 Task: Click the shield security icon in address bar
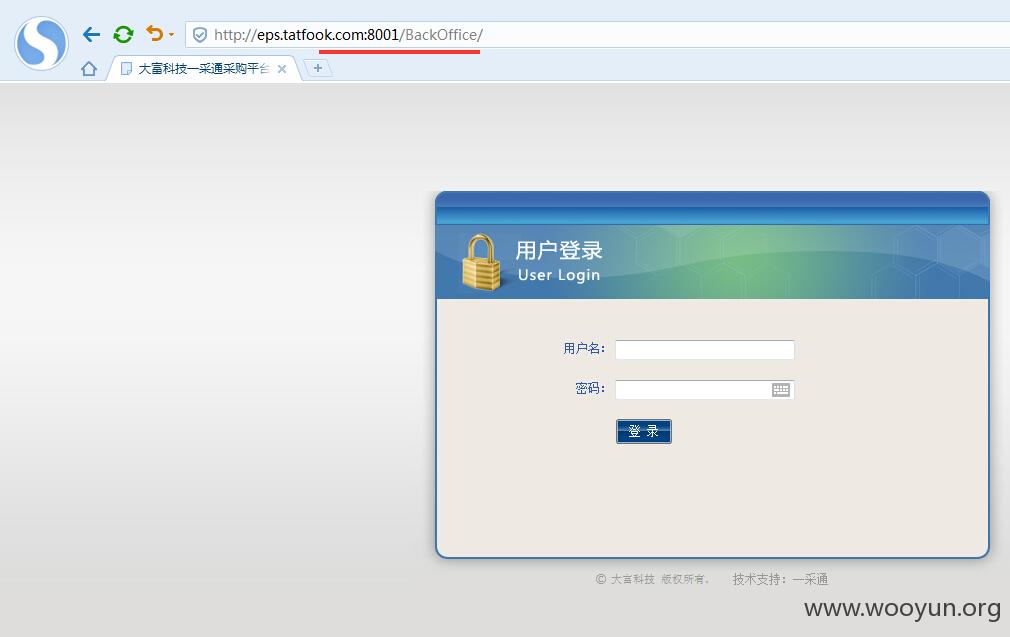point(200,35)
